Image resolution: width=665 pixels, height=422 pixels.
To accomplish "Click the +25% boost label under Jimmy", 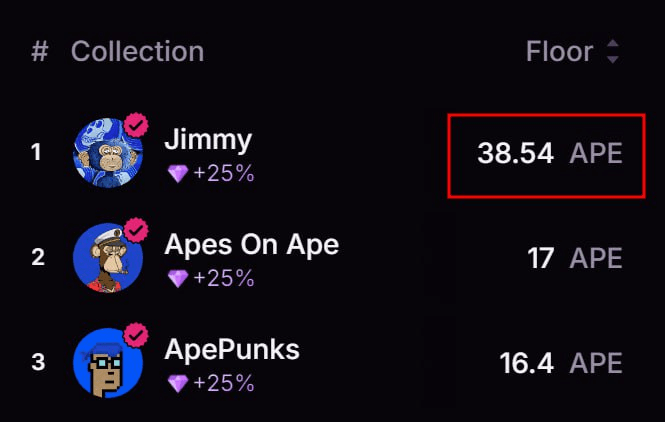I will 224,174.
